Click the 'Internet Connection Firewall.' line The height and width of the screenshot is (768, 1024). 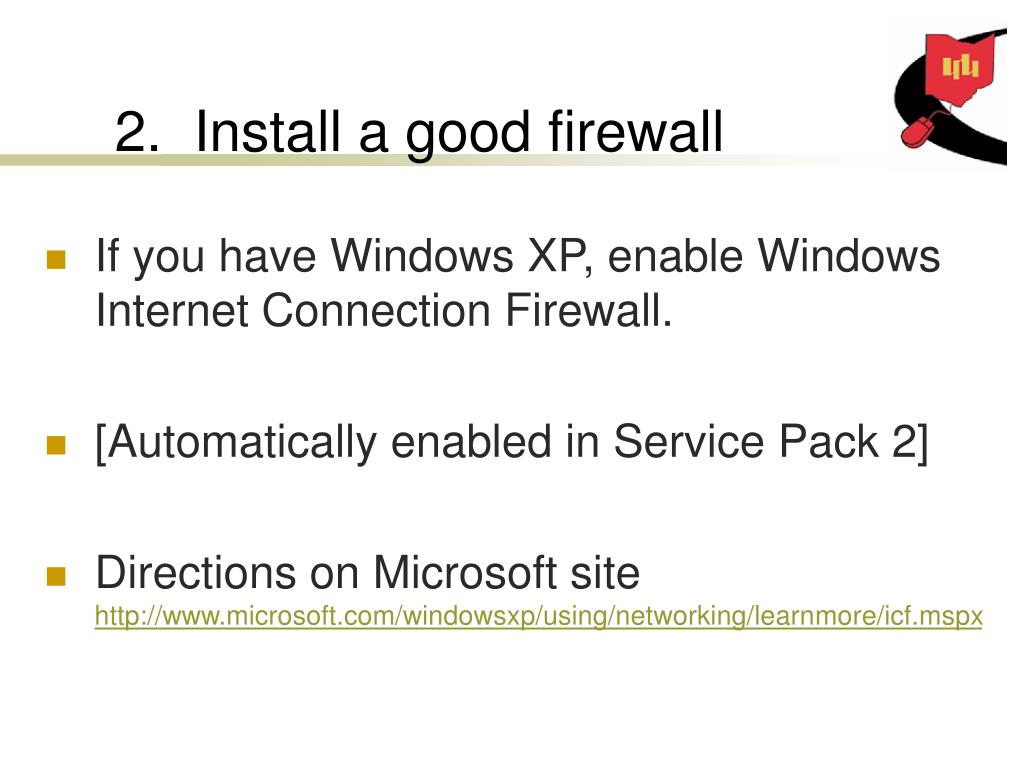[383, 310]
